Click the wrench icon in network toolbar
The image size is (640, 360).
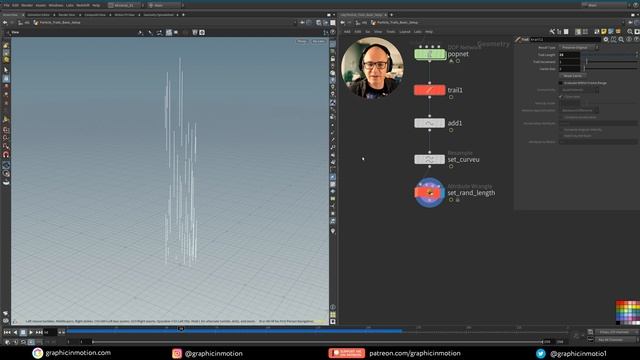[x=552, y=31]
